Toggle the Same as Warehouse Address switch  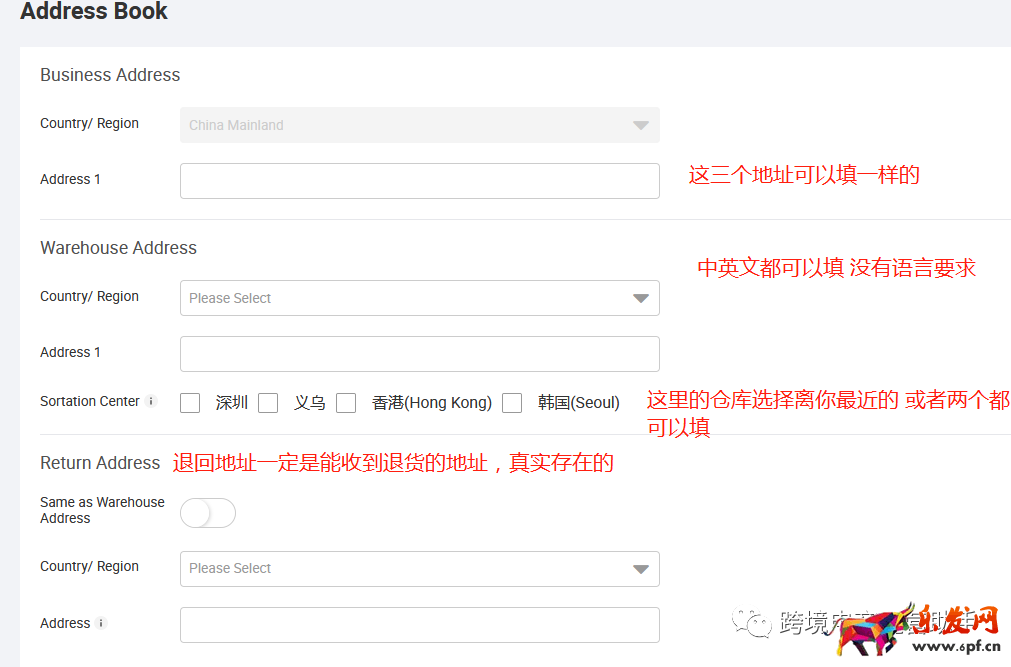click(x=207, y=512)
